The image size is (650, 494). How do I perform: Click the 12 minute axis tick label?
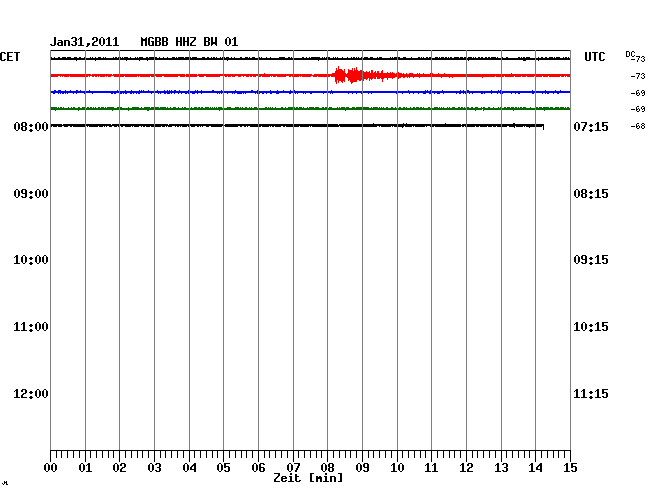pyautogui.click(x=466, y=468)
